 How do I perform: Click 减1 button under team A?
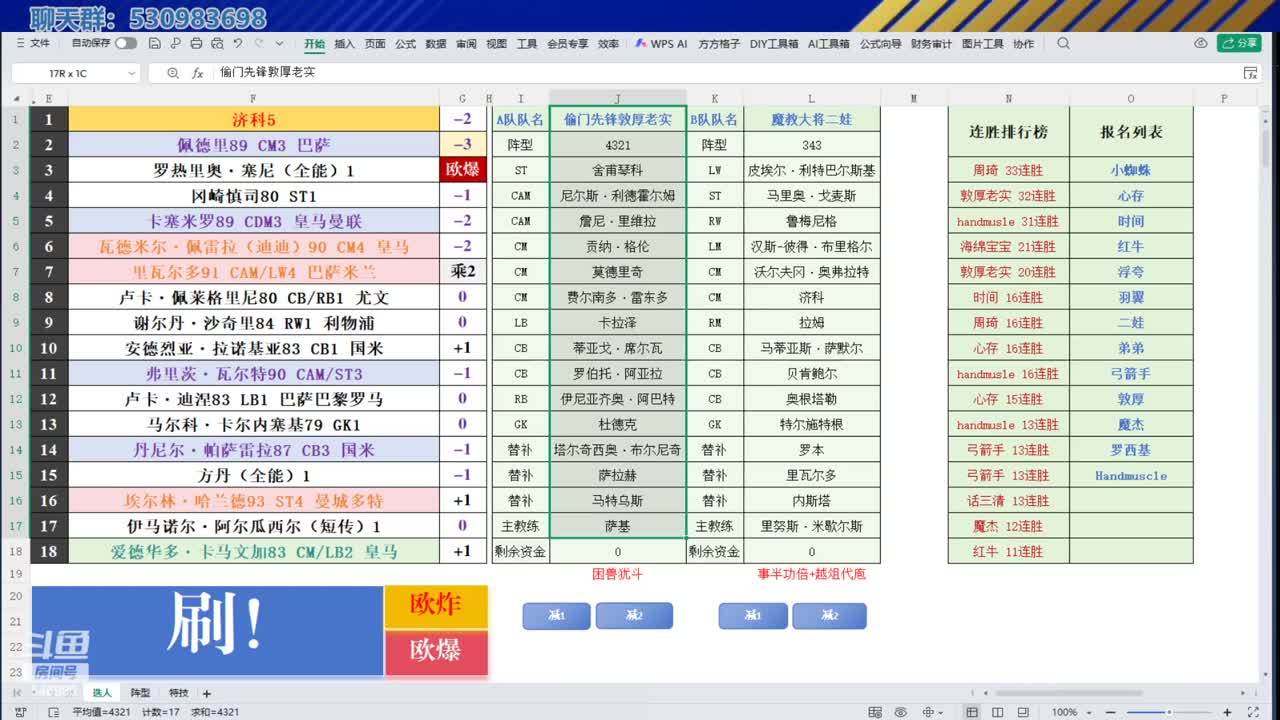tap(557, 616)
